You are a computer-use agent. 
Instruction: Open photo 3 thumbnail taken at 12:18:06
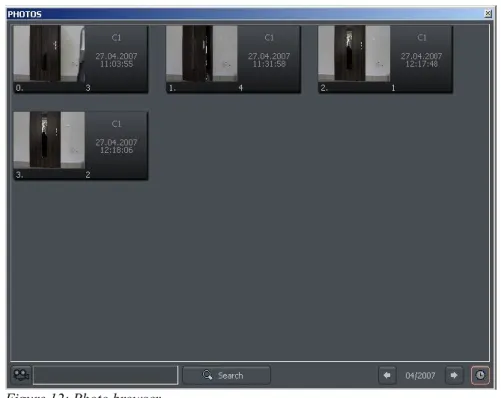tap(49, 140)
